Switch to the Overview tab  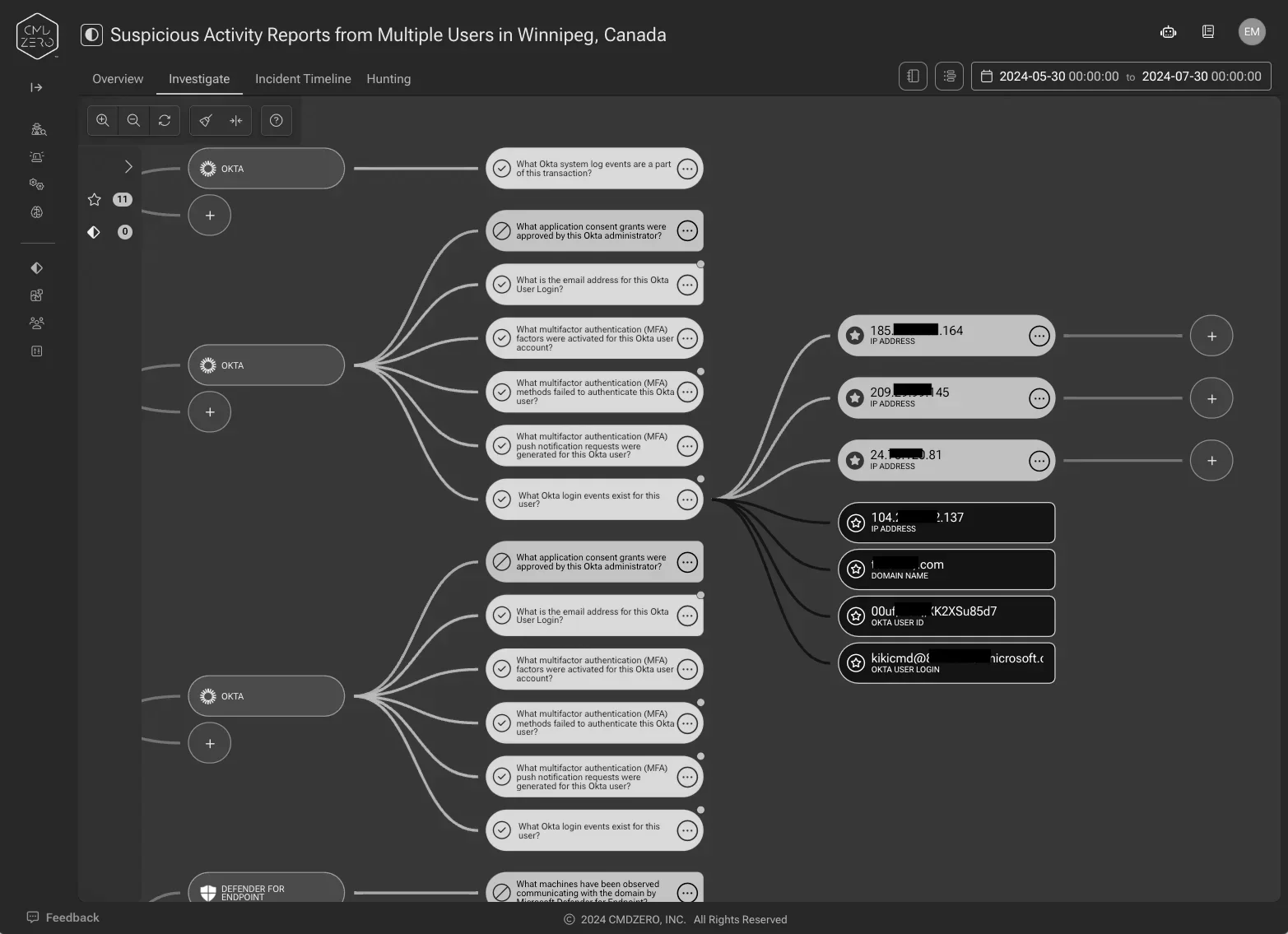point(118,79)
